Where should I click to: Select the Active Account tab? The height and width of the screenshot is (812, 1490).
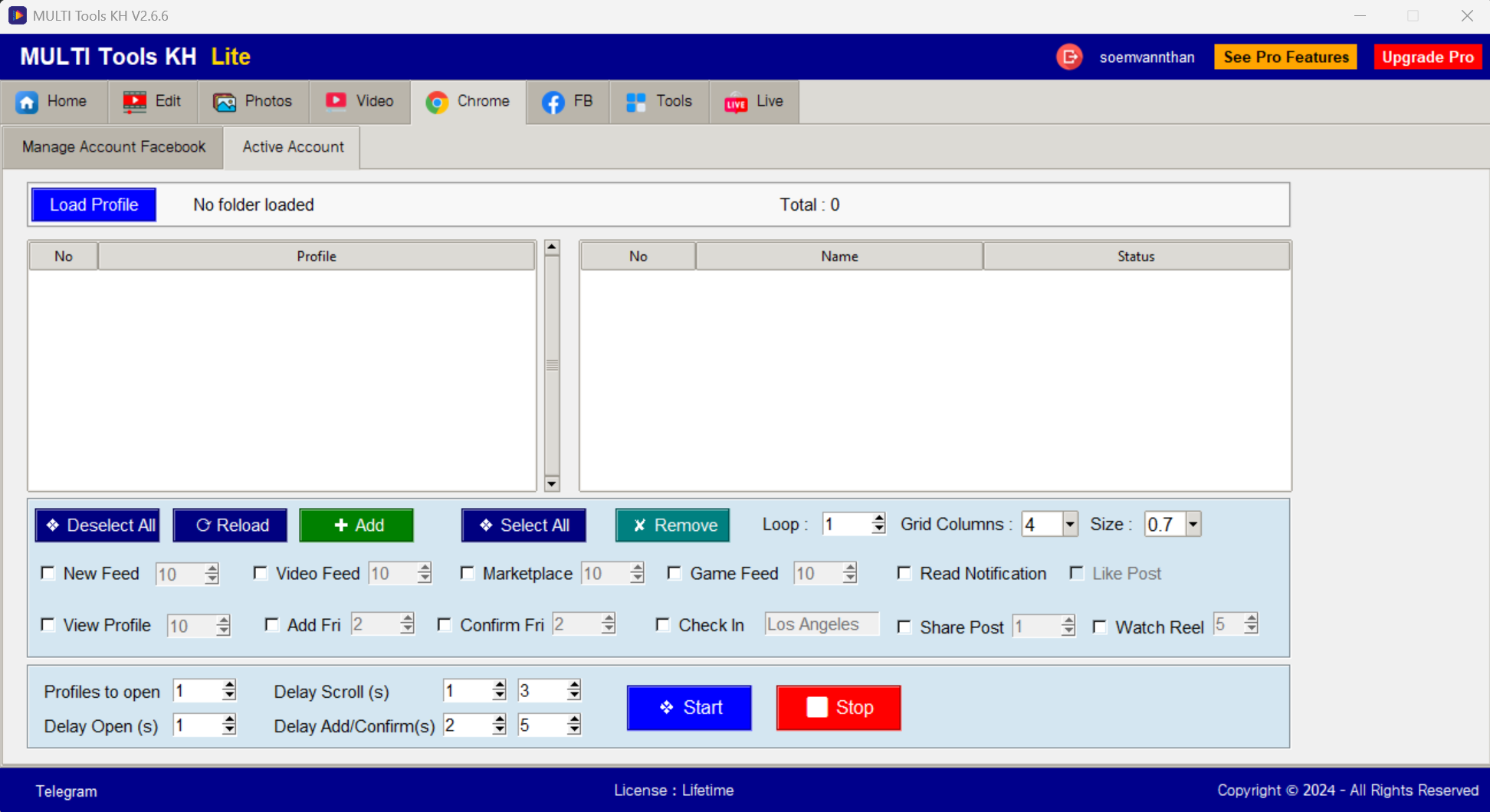(293, 147)
